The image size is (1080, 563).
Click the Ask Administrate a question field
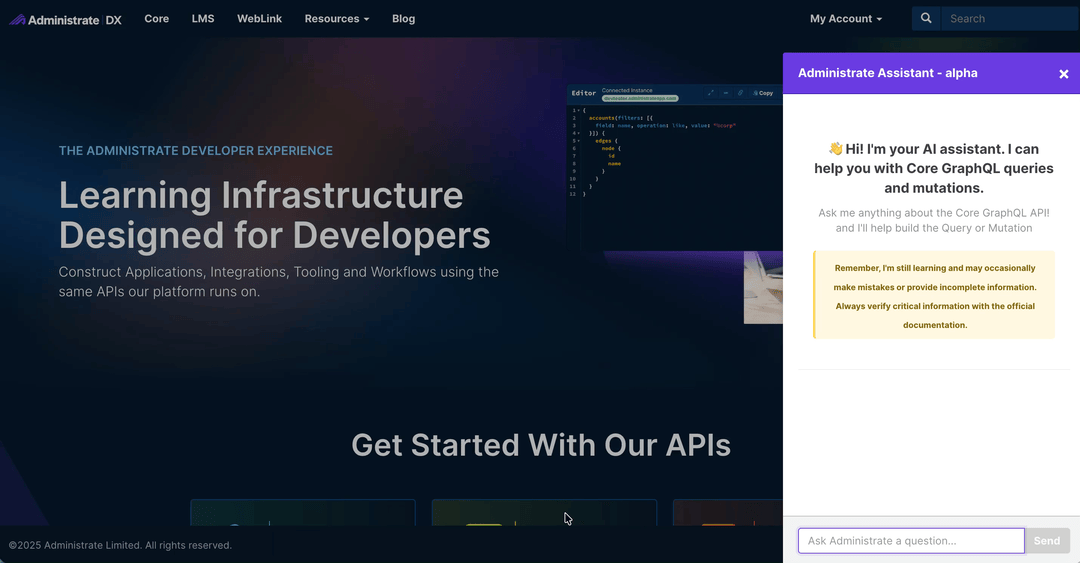pyautogui.click(x=911, y=541)
